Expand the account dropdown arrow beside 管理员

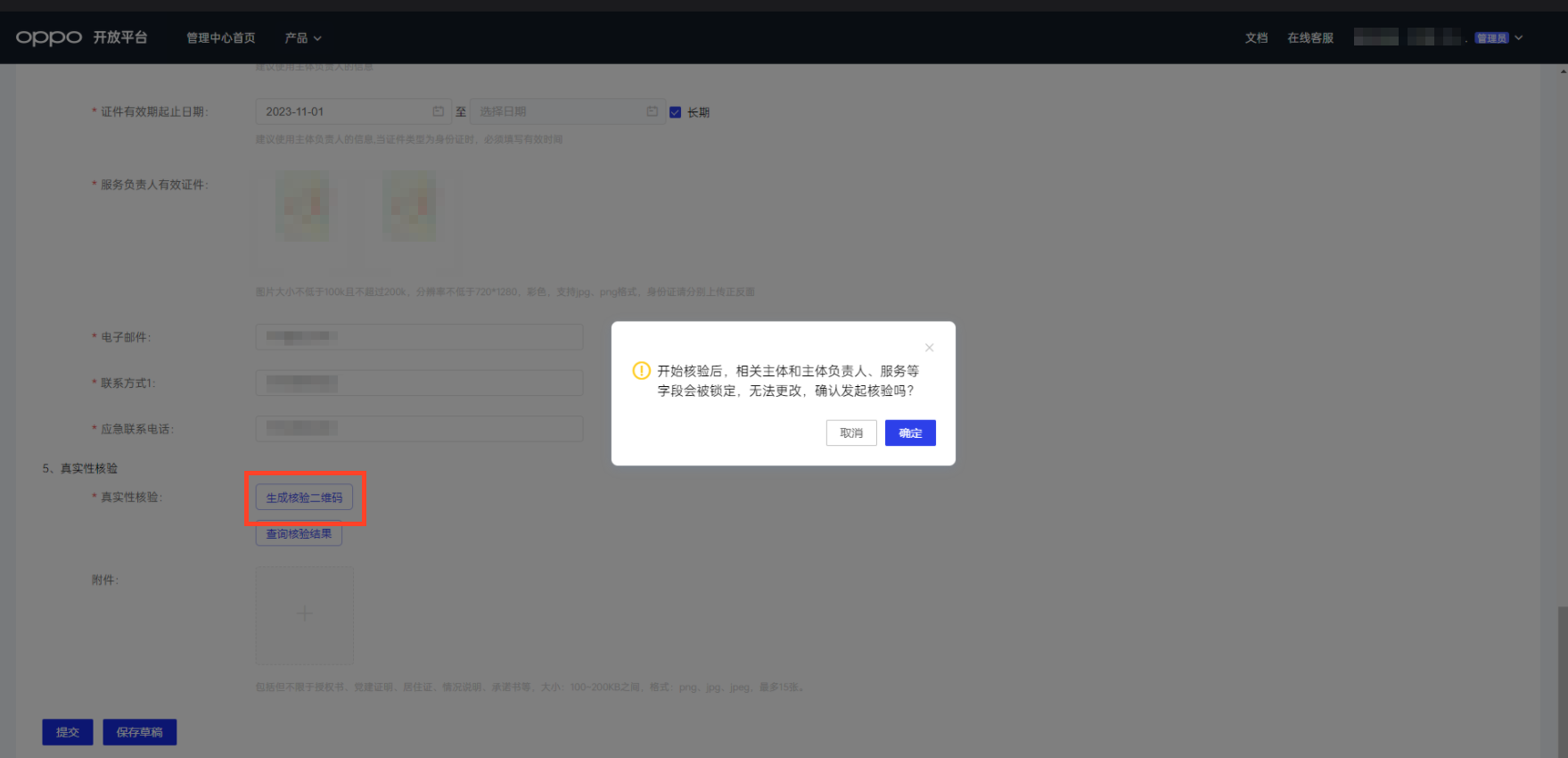[1519, 37]
